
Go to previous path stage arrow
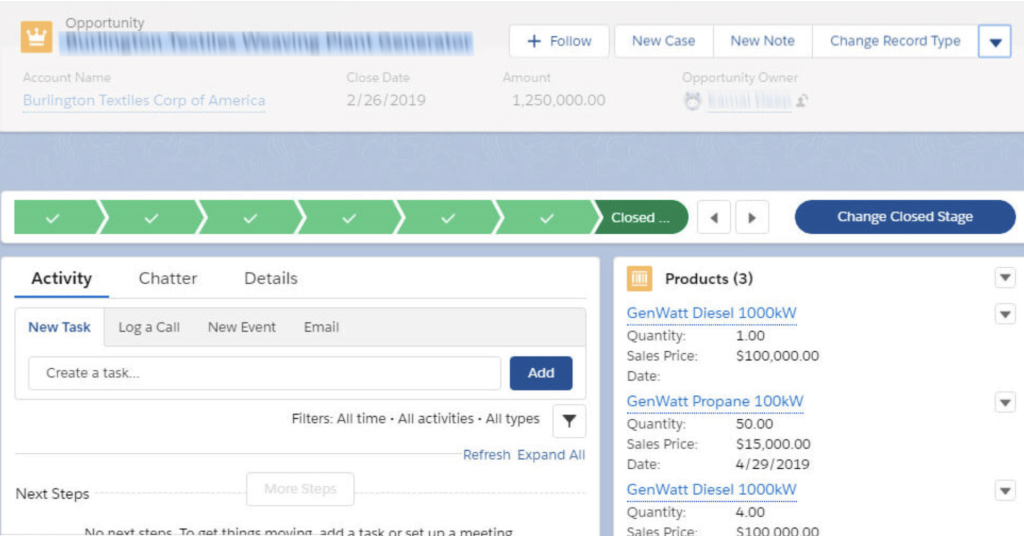pos(714,217)
